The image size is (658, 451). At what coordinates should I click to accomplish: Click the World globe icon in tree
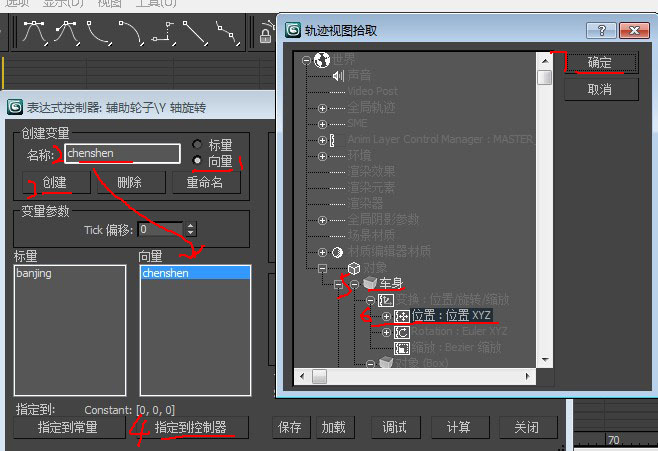(322, 60)
